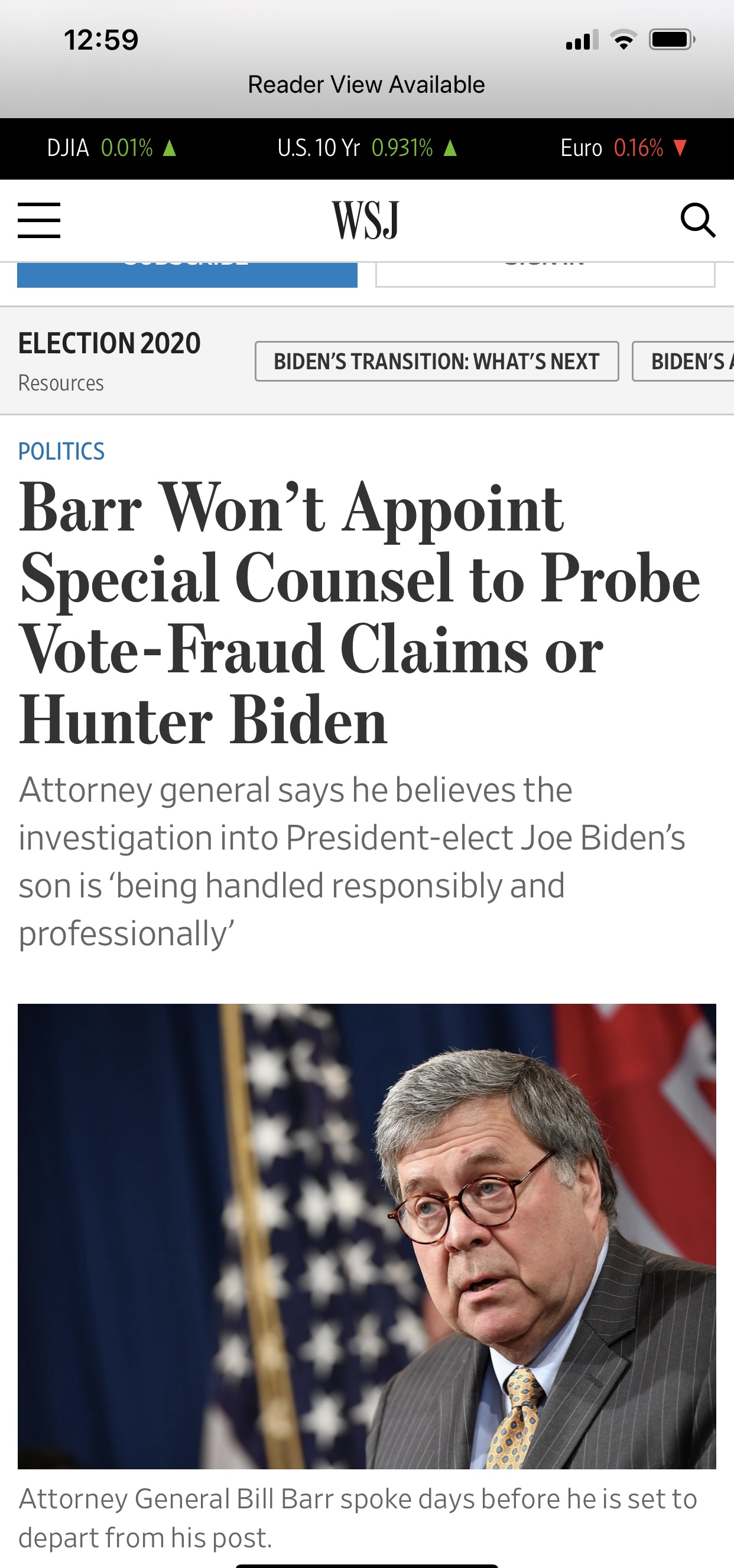Screen dimensions: 734x1568
Task: Open the Bill Barr article photo
Action: tap(366, 1236)
